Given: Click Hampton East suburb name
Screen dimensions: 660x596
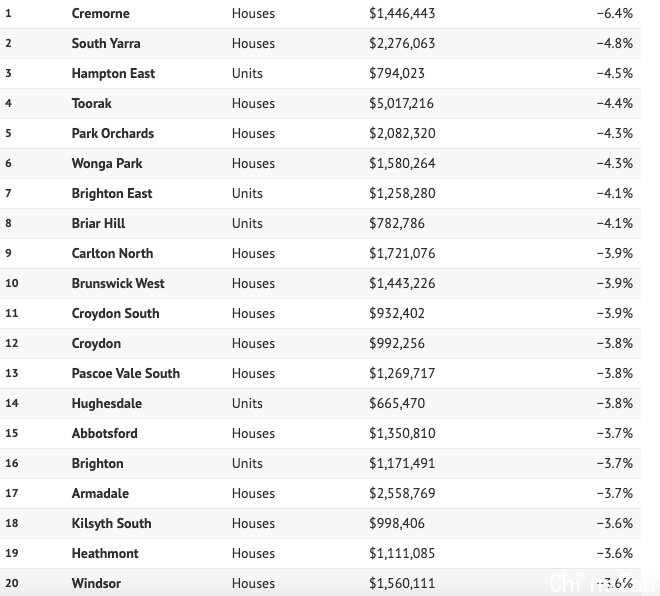Looking at the screenshot, I should (113, 73).
